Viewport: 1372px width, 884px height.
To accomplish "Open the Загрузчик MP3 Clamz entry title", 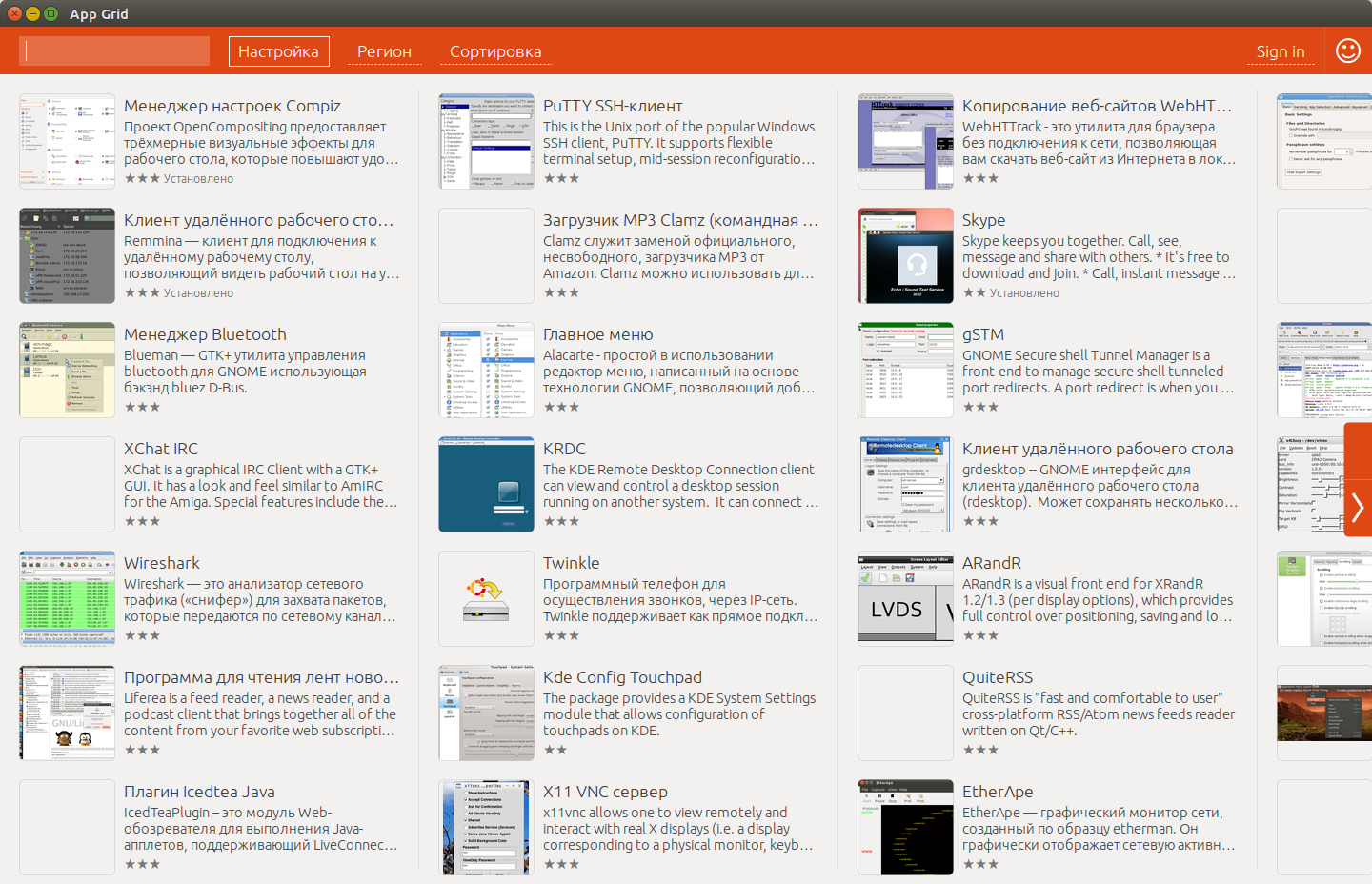I will point(680,220).
